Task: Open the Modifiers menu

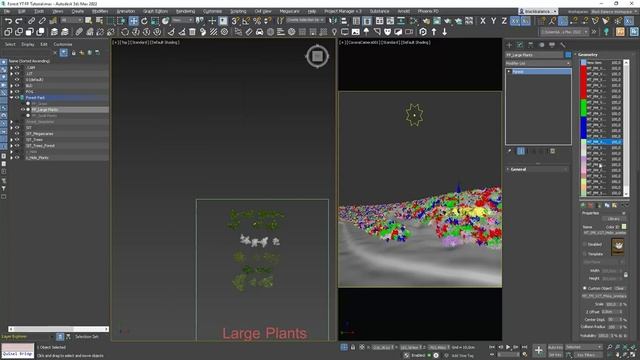Action: [100, 11]
